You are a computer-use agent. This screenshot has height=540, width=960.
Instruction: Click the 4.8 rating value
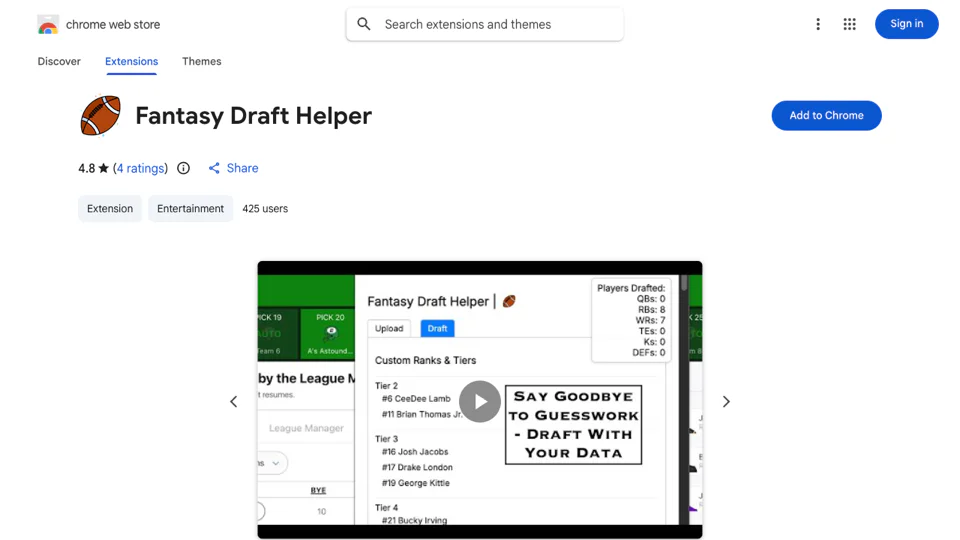(86, 168)
